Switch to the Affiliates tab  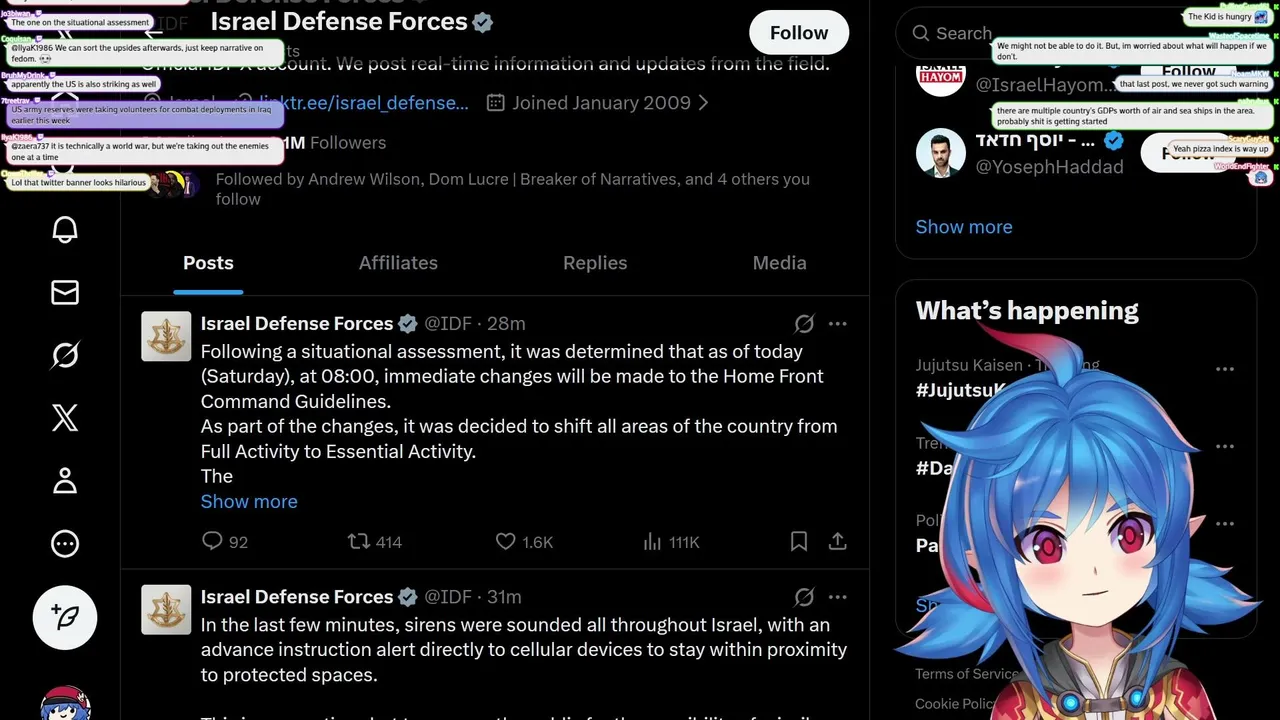(x=398, y=263)
